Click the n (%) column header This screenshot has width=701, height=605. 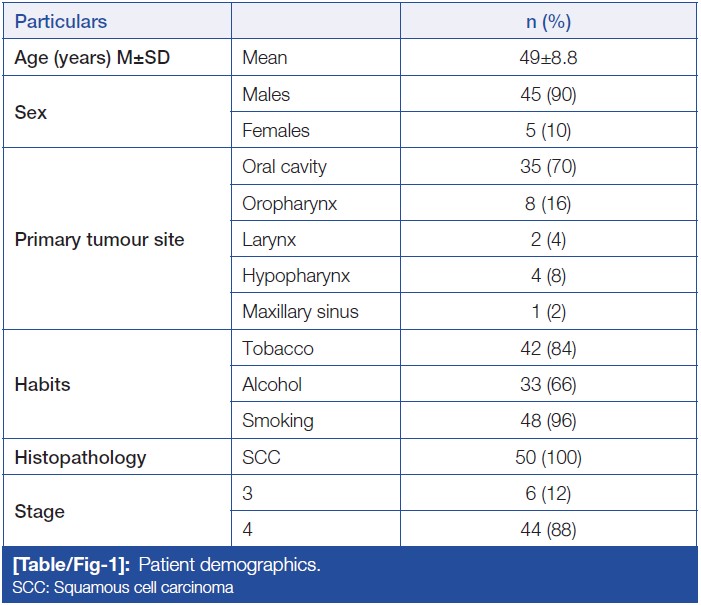click(x=548, y=22)
